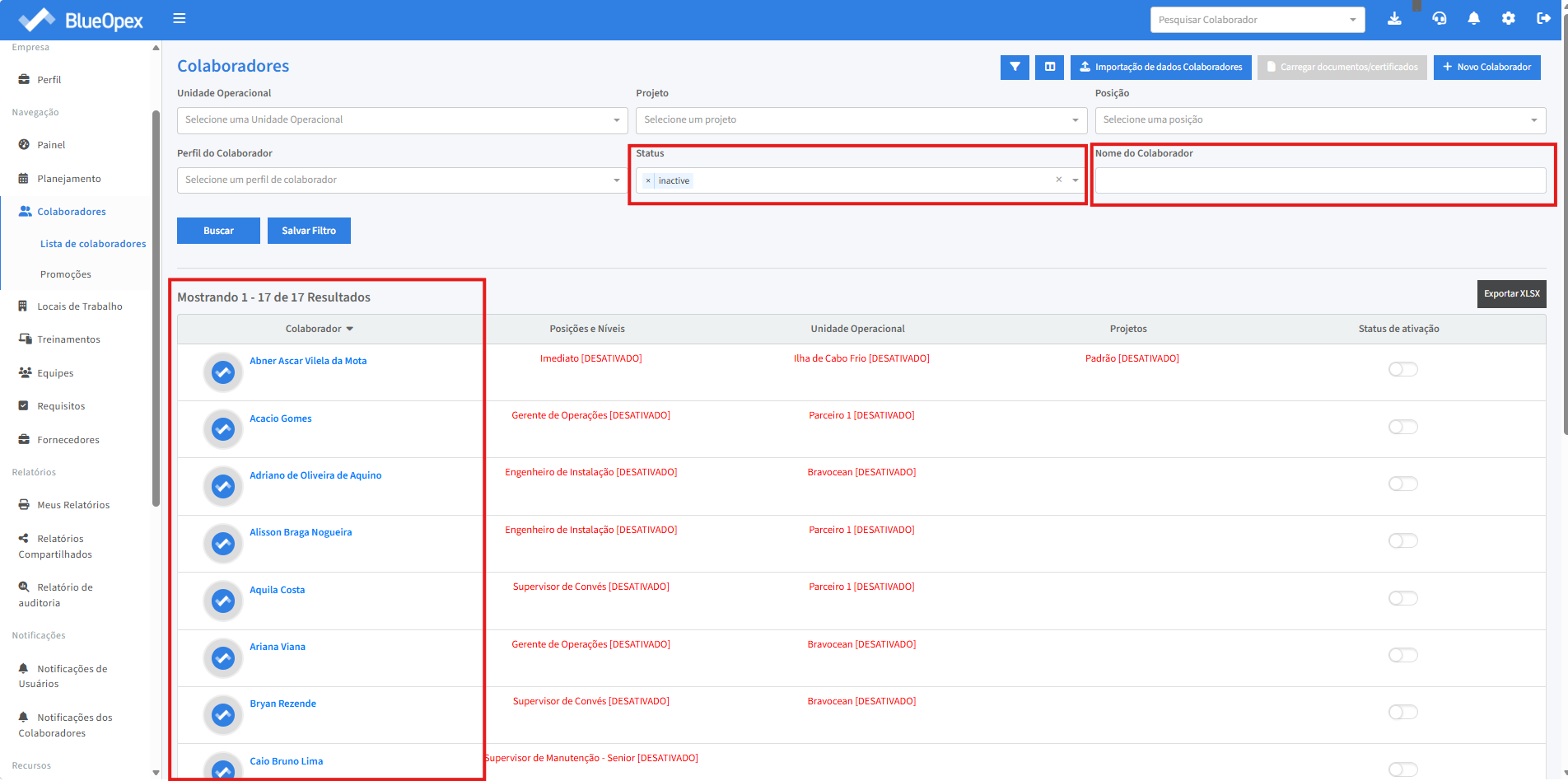The height and width of the screenshot is (781, 1568).
Task: Sort by the Colaborador column
Action: [x=320, y=329]
